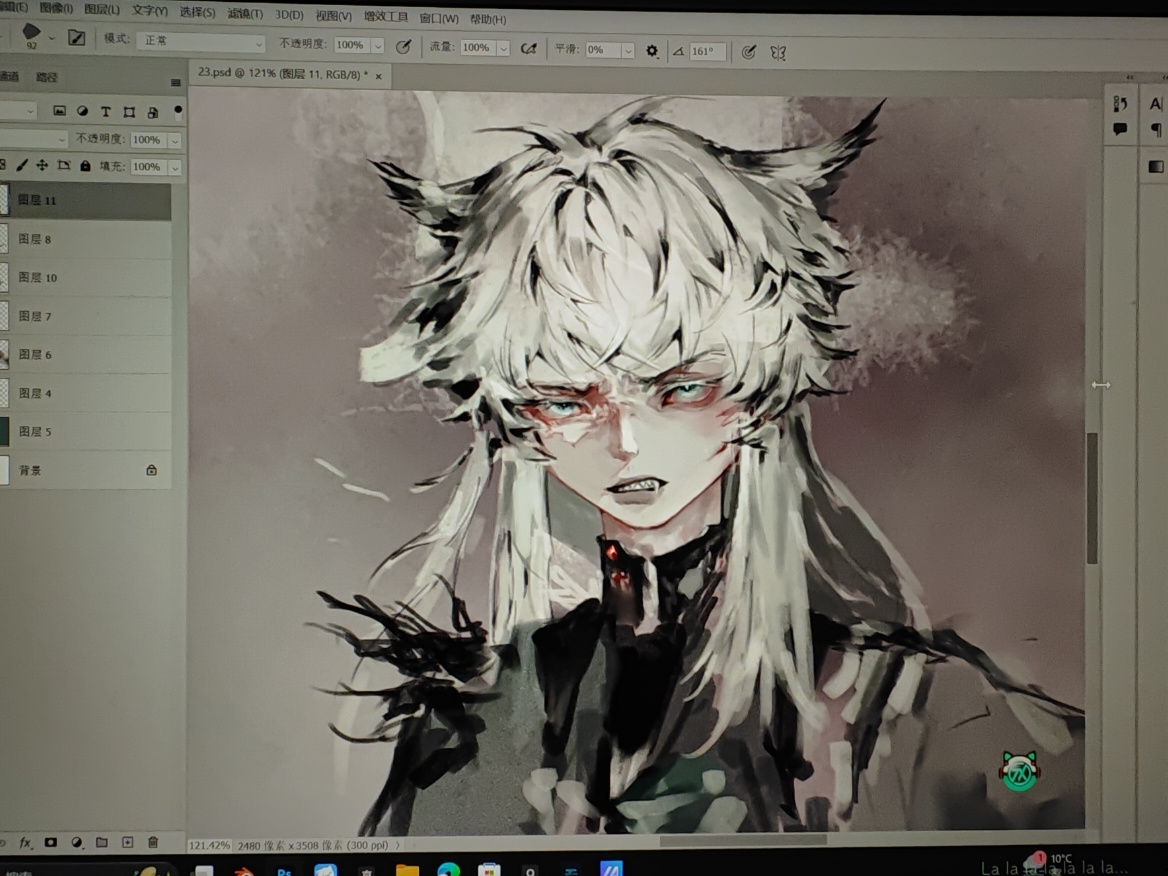
Task: Toggle the brush settings panel icon
Action: click(77, 37)
